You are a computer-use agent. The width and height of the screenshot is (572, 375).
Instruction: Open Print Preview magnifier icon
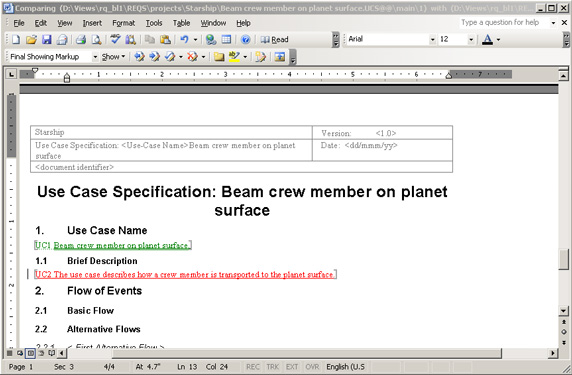point(96,39)
